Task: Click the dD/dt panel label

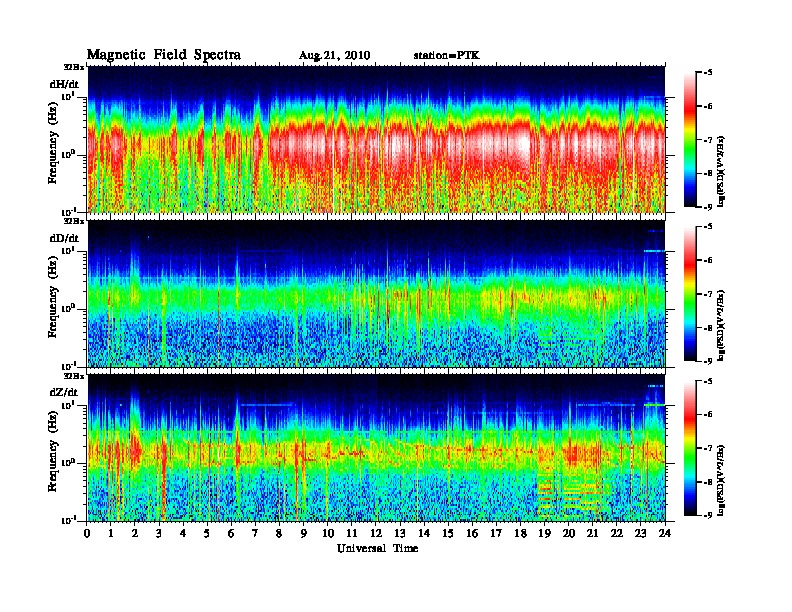Action: pos(64,238)
